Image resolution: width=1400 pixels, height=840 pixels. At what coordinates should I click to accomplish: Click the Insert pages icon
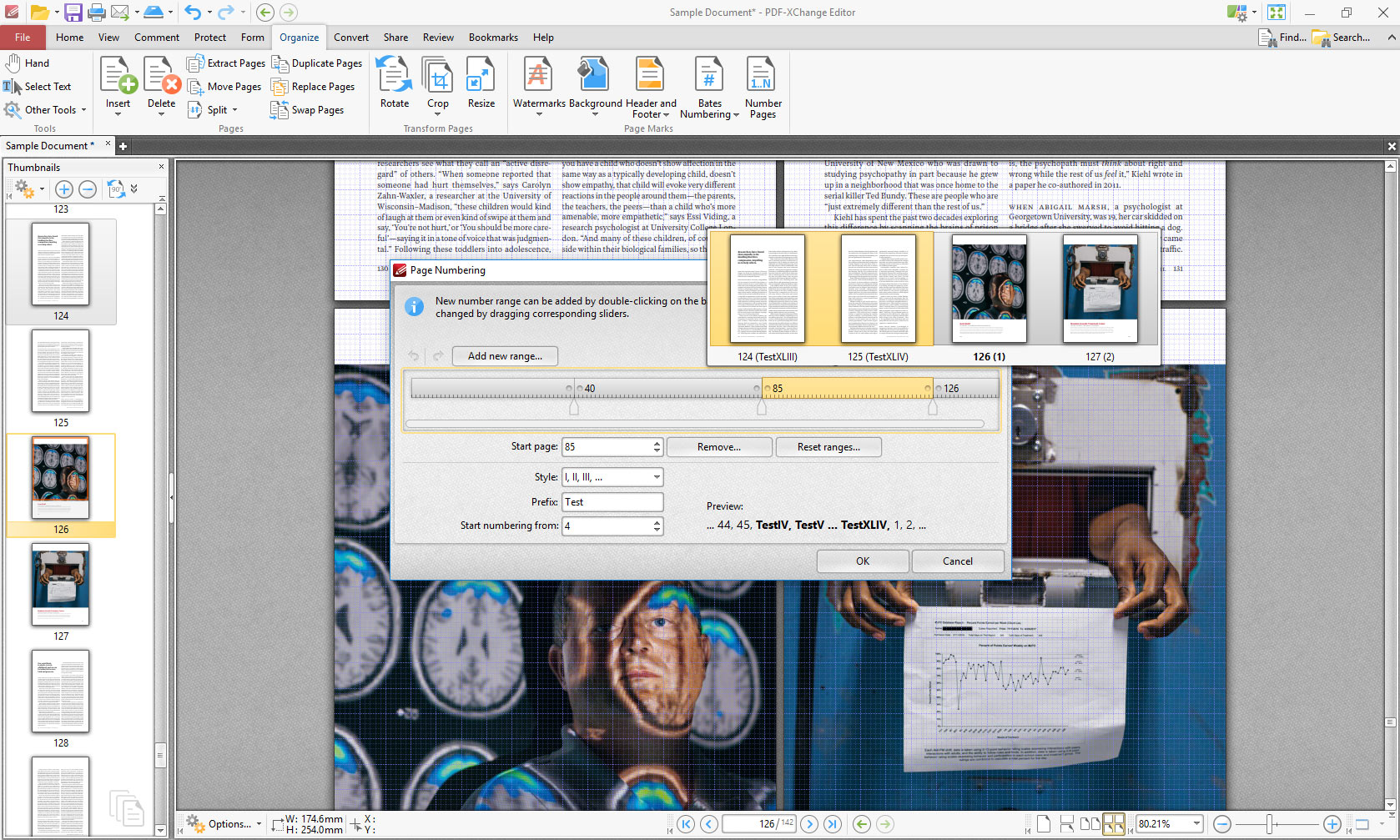pos(118,75)
